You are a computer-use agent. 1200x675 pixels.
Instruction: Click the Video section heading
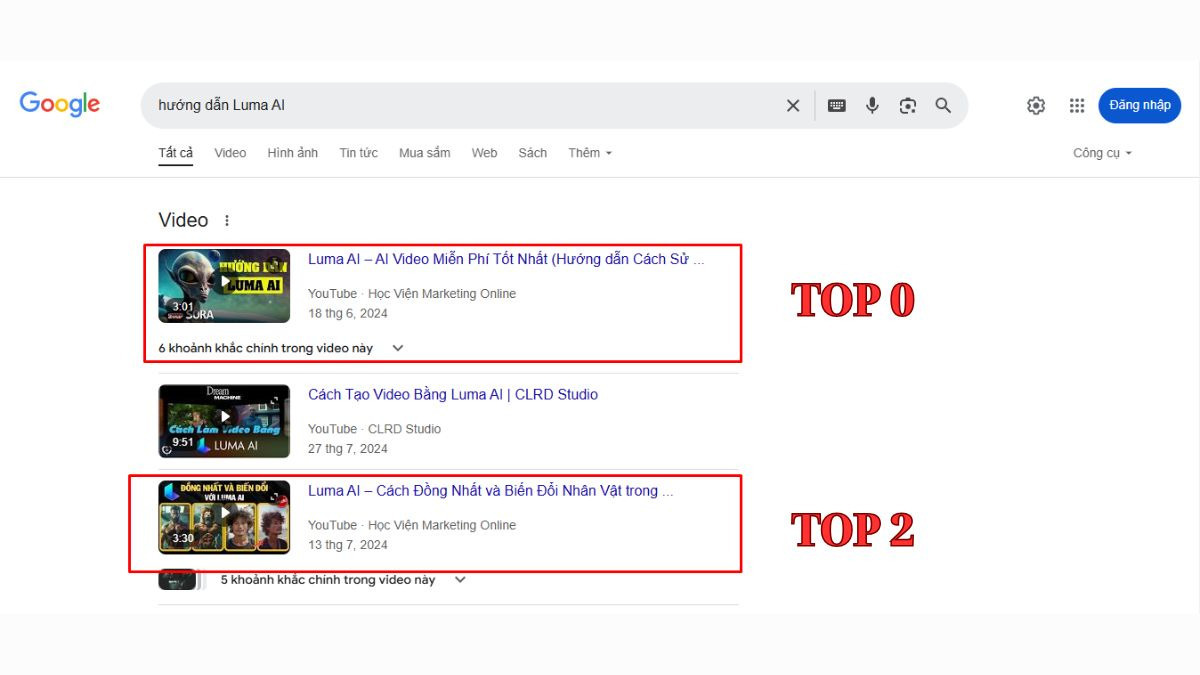tap(183, 220)
